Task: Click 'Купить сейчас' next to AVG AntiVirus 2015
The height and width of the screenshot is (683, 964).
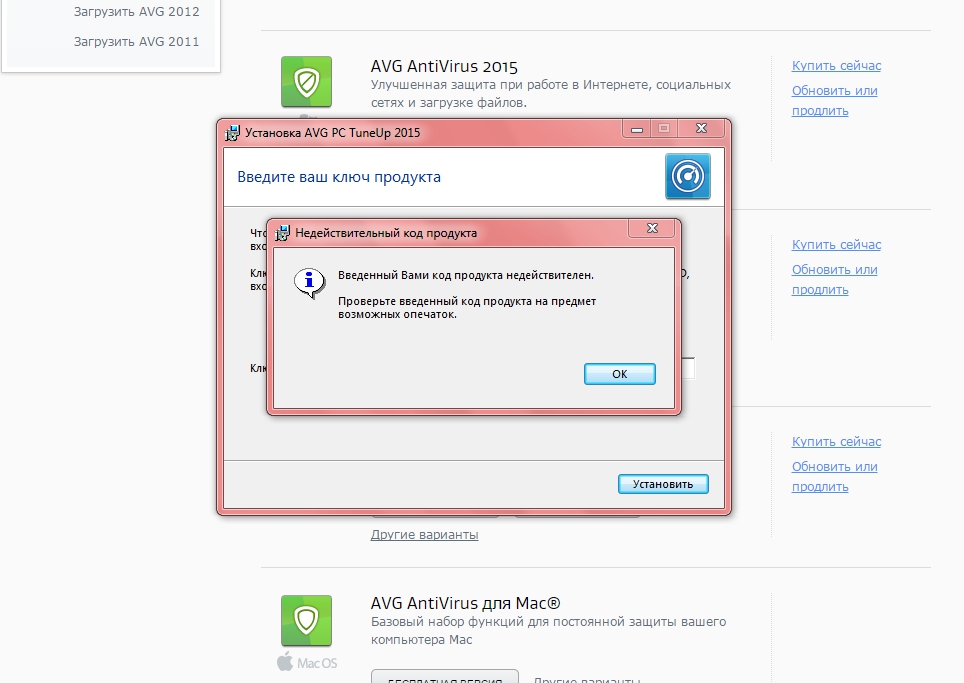Action: tap(836, 66)
